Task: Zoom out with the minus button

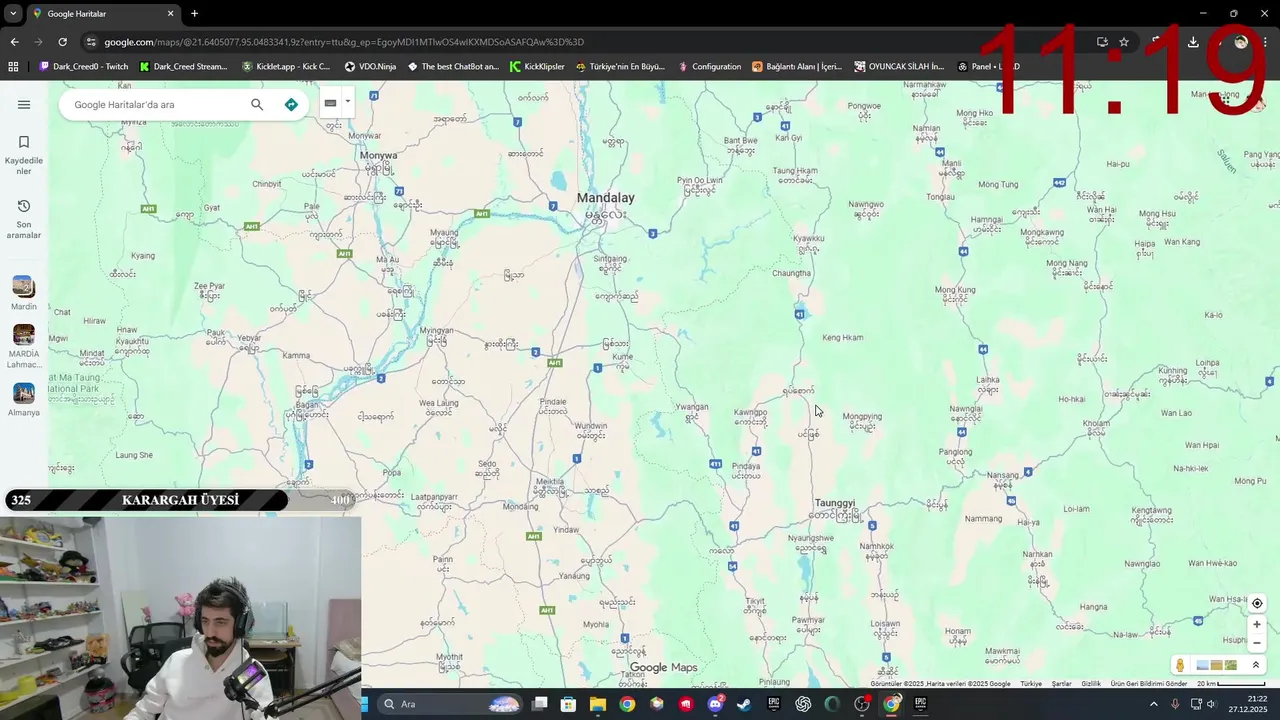Action: pyautogui.click(x=1257, y=643)
